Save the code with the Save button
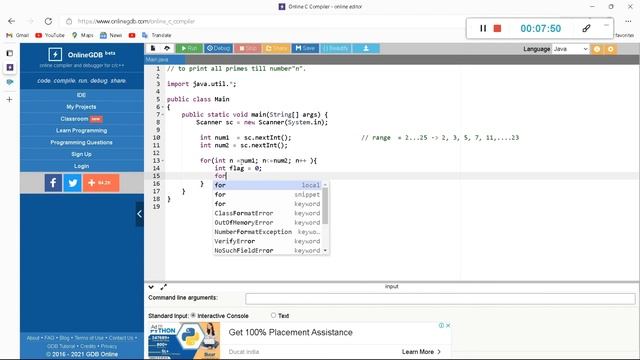This screenshot has width=640, height=360. (305, 48)
